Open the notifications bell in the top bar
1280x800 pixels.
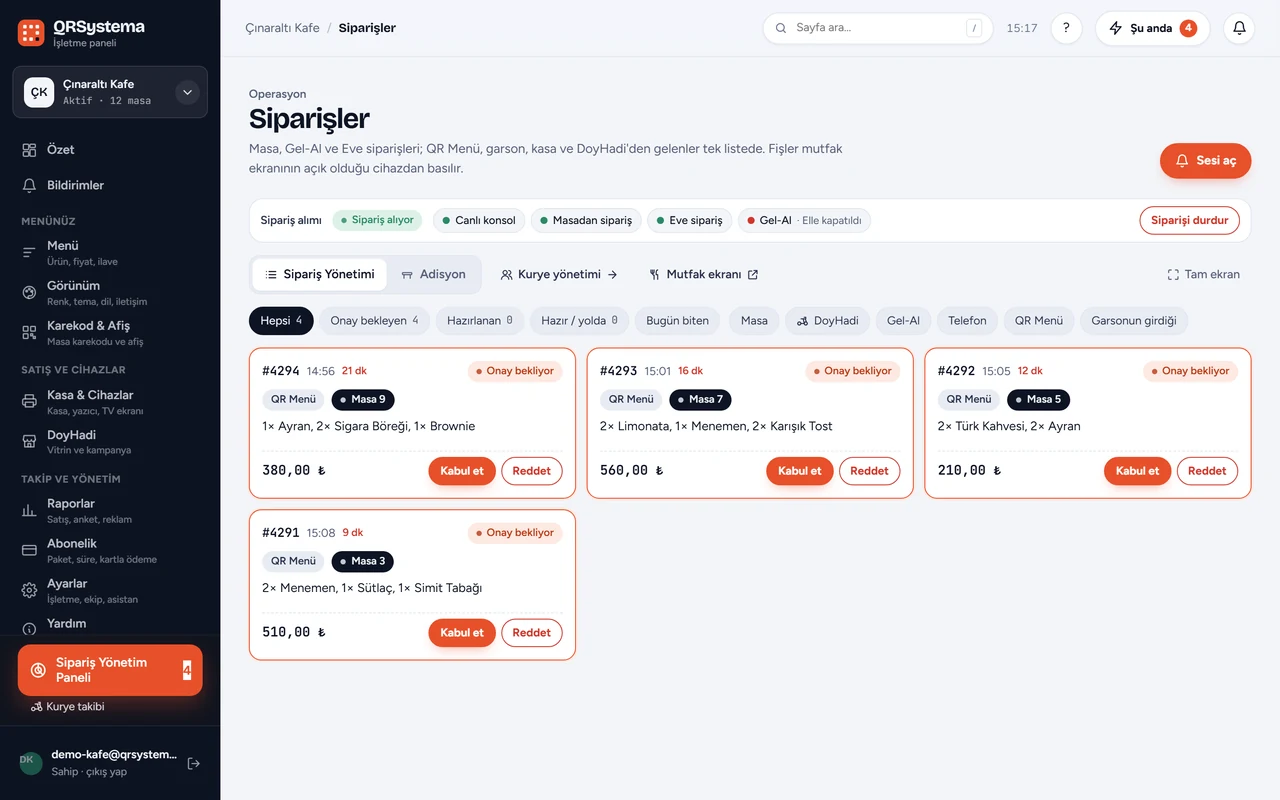tap(1239, 28)
